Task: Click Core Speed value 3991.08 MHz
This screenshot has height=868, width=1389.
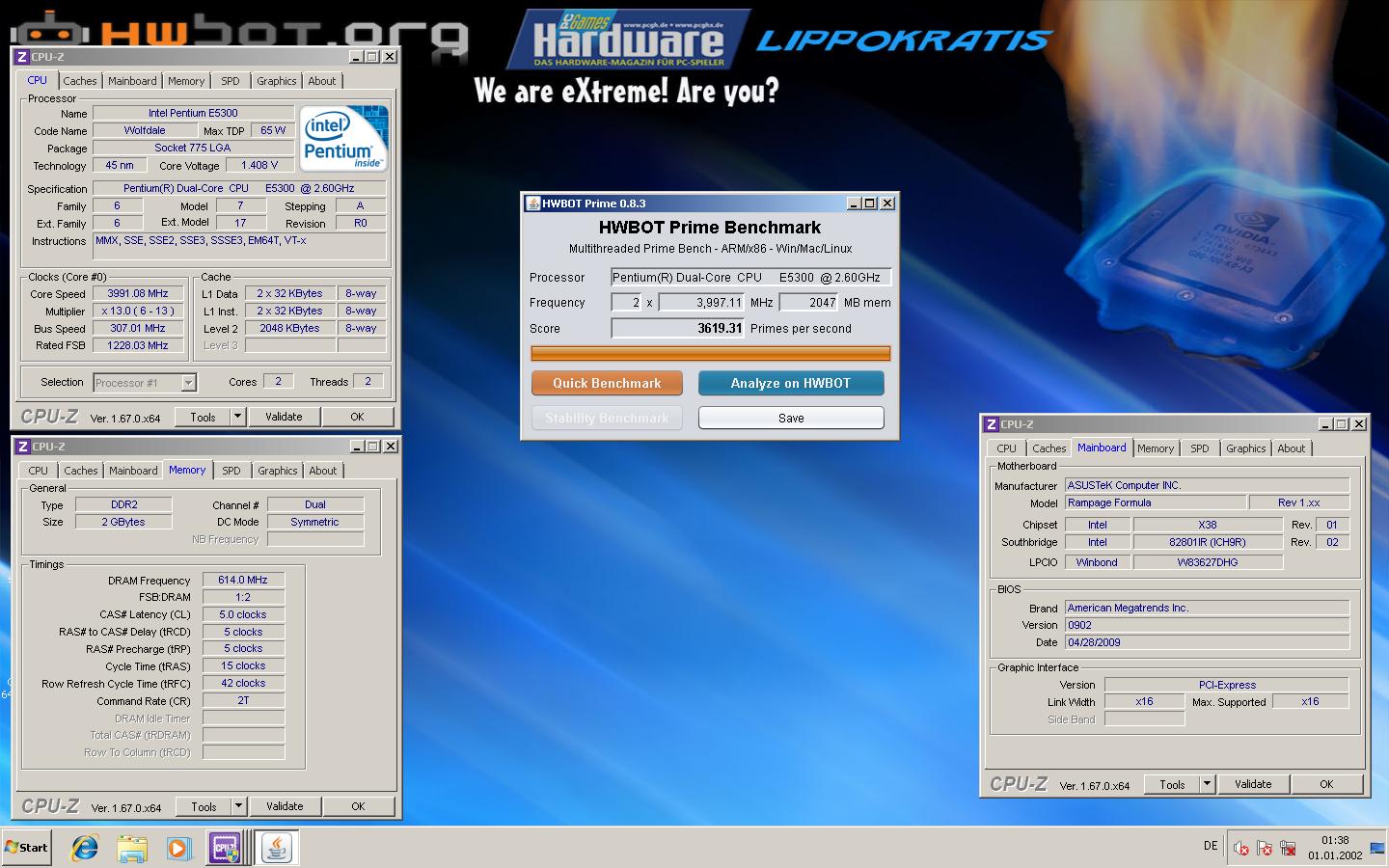Action: click(x=138, y=293)
